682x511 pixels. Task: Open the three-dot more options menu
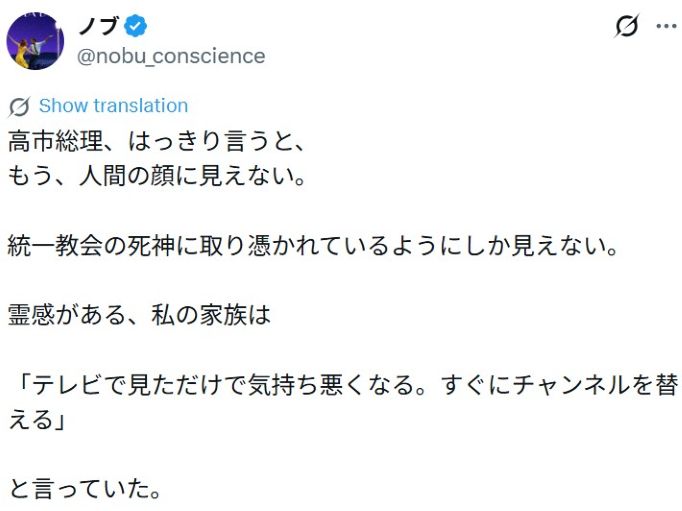click(666, 27)
